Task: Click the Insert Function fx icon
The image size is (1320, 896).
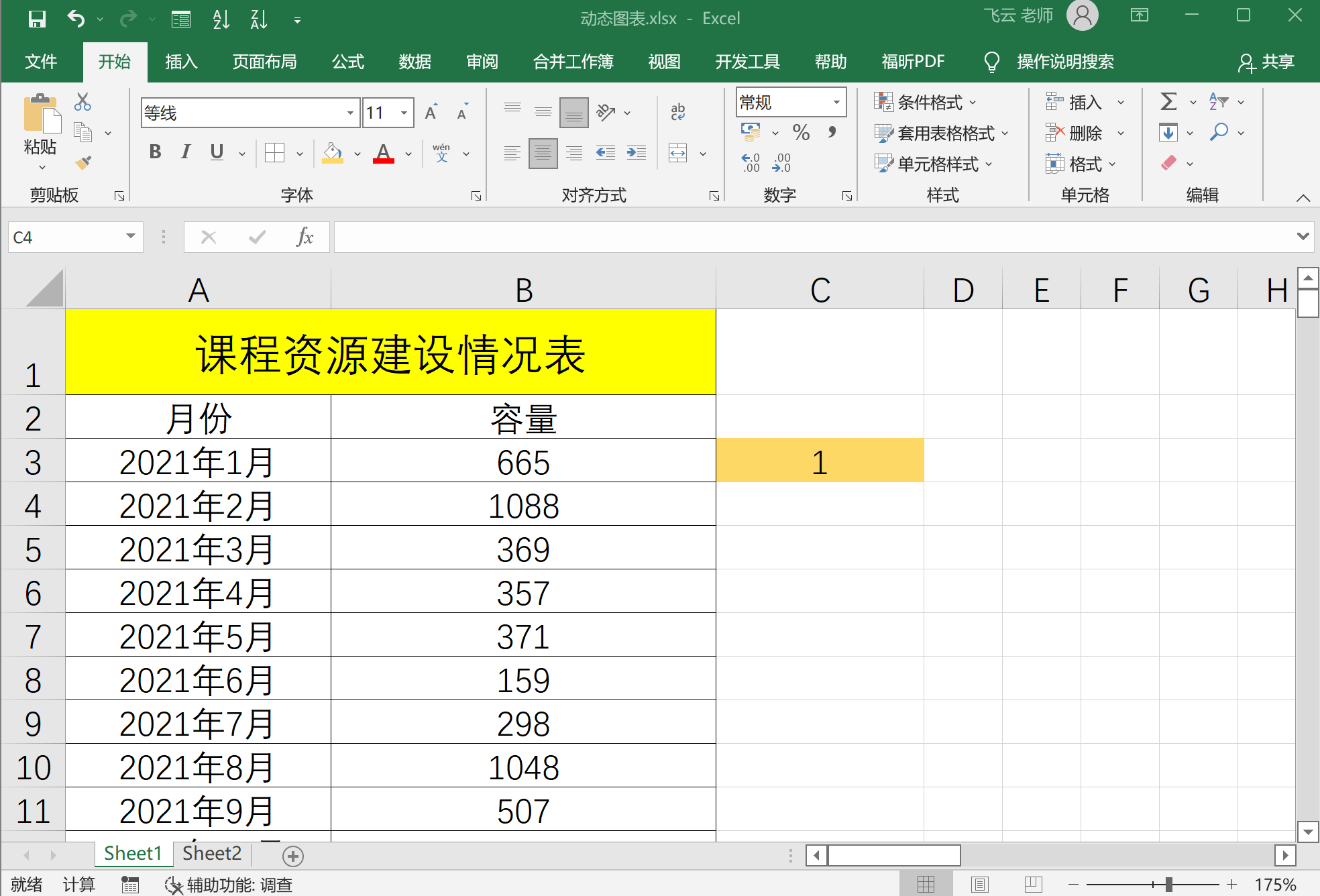Action: [x=305, y=237]
